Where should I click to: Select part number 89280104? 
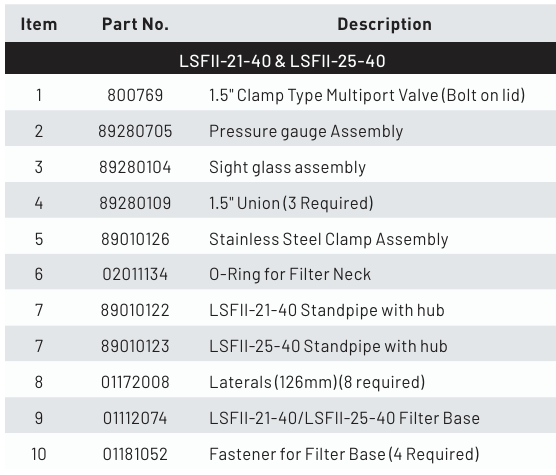[135, 167]
